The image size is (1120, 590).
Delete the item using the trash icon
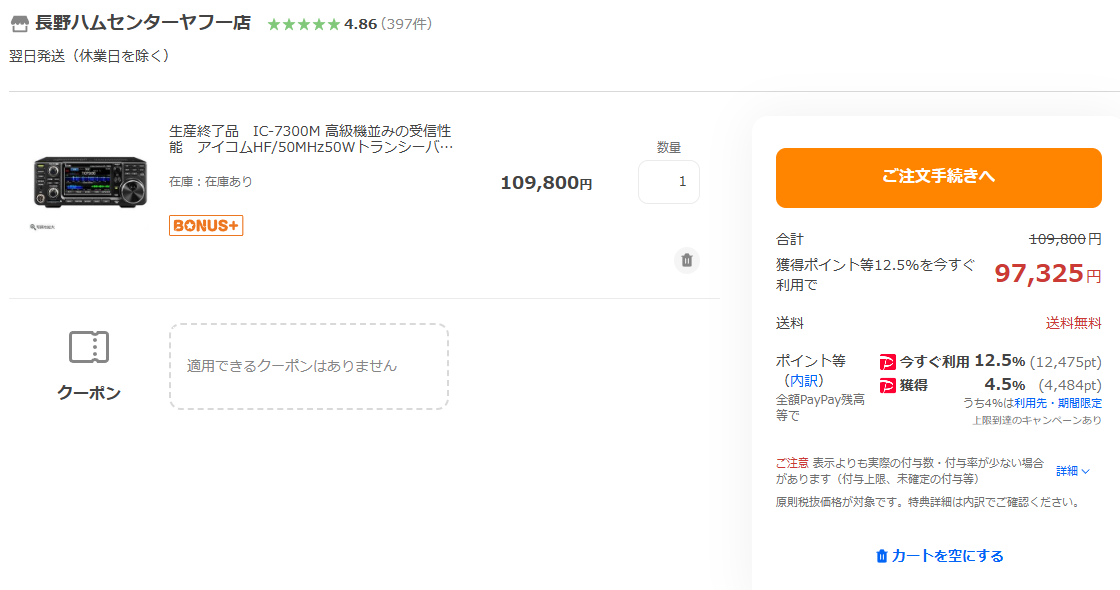point(686,260)
